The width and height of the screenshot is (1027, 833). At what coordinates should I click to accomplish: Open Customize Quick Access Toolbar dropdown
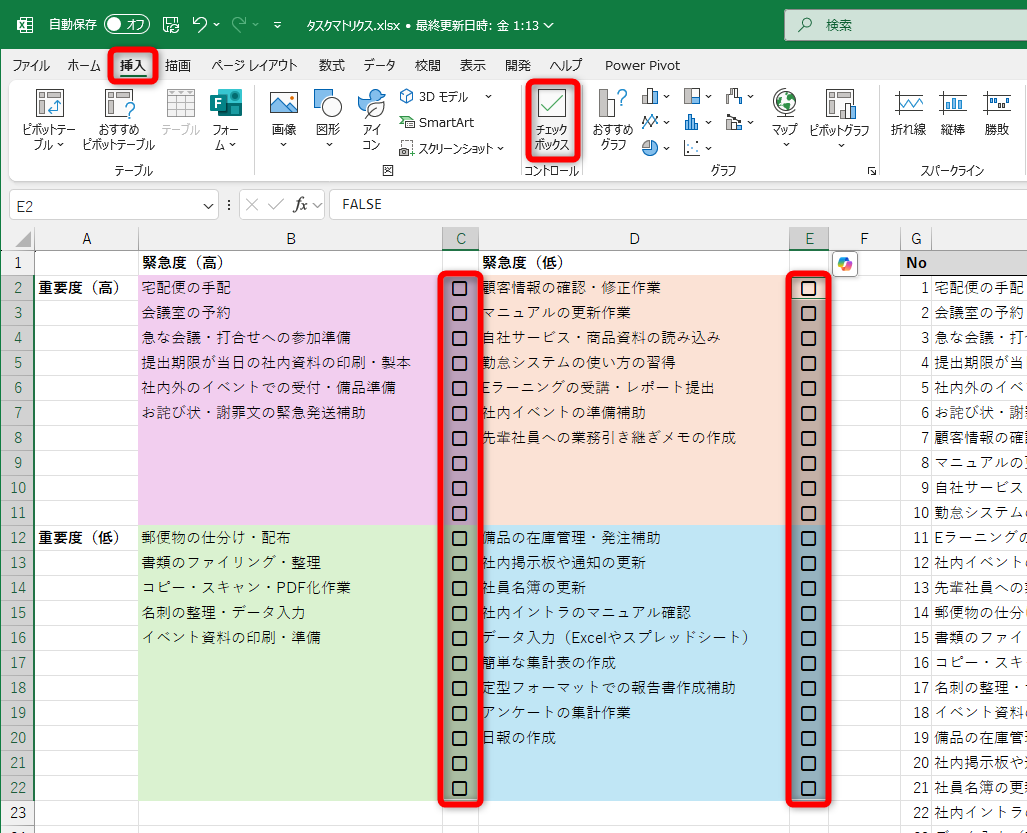tap(278, 25)
